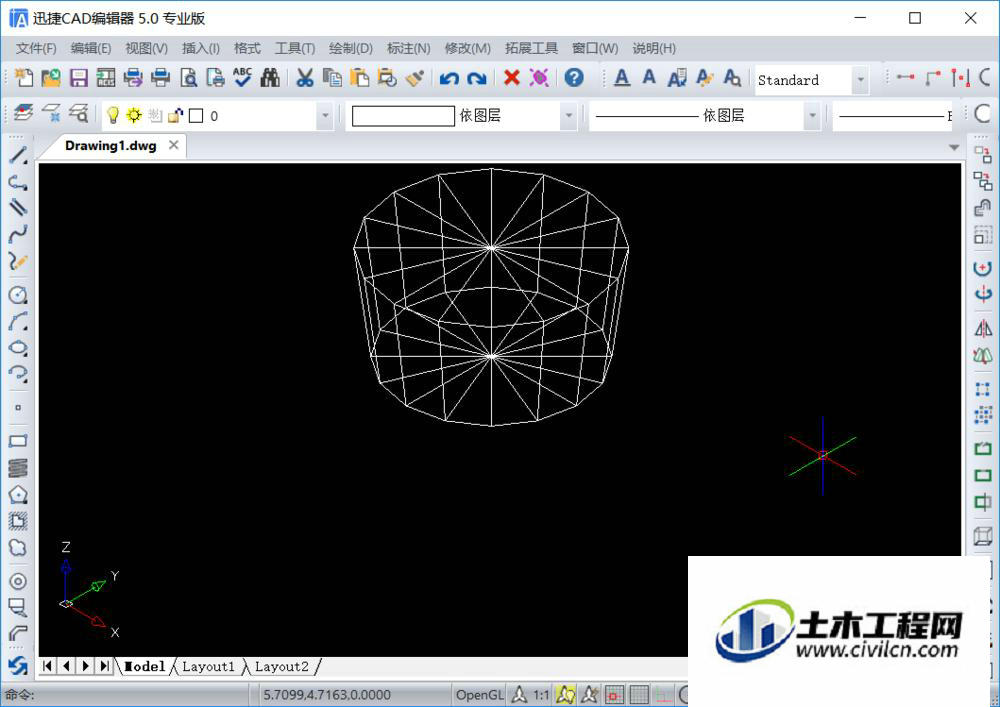The width and height of the screenshot is (1000, 707).
Task: Select the Spline curve tool in left toolbar
Action: pos(18,234)
